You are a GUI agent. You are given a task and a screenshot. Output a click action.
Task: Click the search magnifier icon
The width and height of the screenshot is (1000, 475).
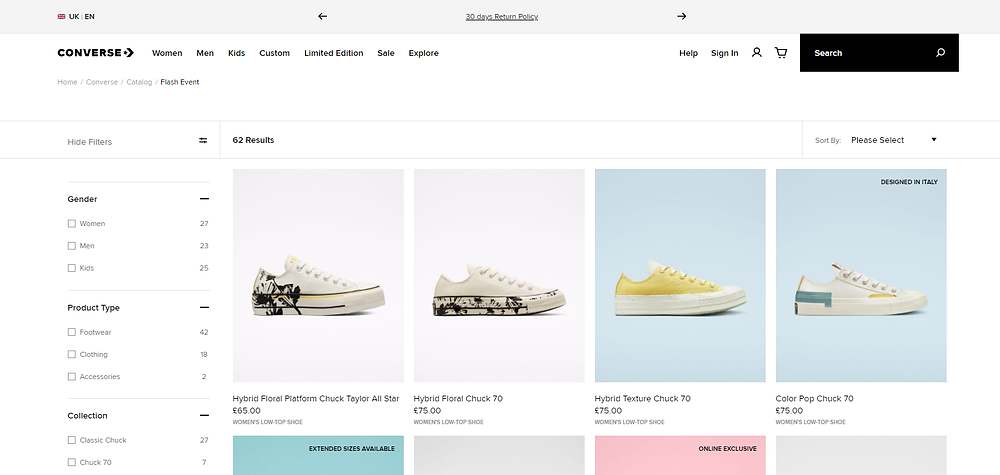(940, 53)
